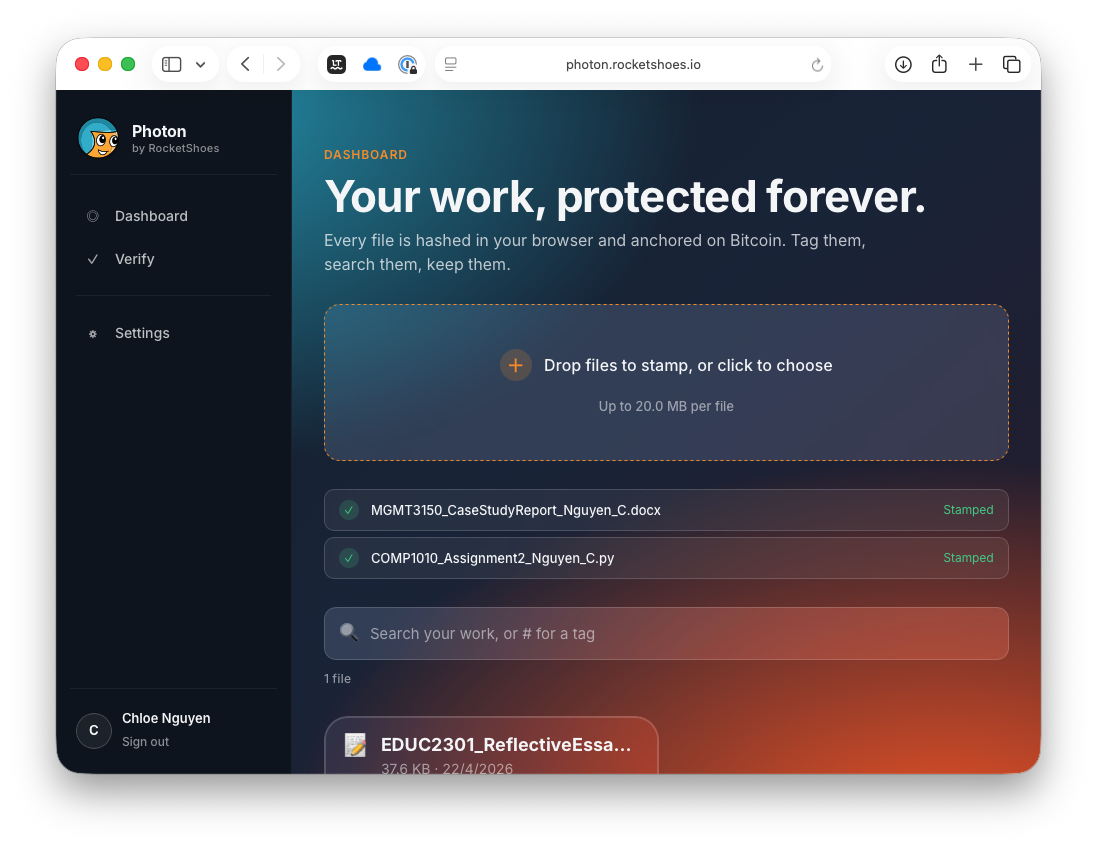Sign out of Chloe Nguyen's account
1097x848 pixels.
pos(146,742)
